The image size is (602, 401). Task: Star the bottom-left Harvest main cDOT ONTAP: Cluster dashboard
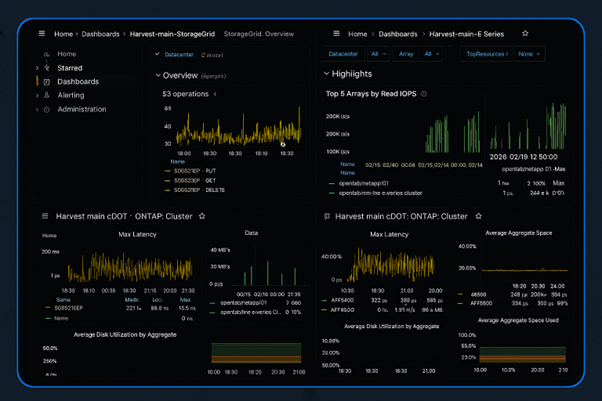pyautogui.click(x=202, y=216)
